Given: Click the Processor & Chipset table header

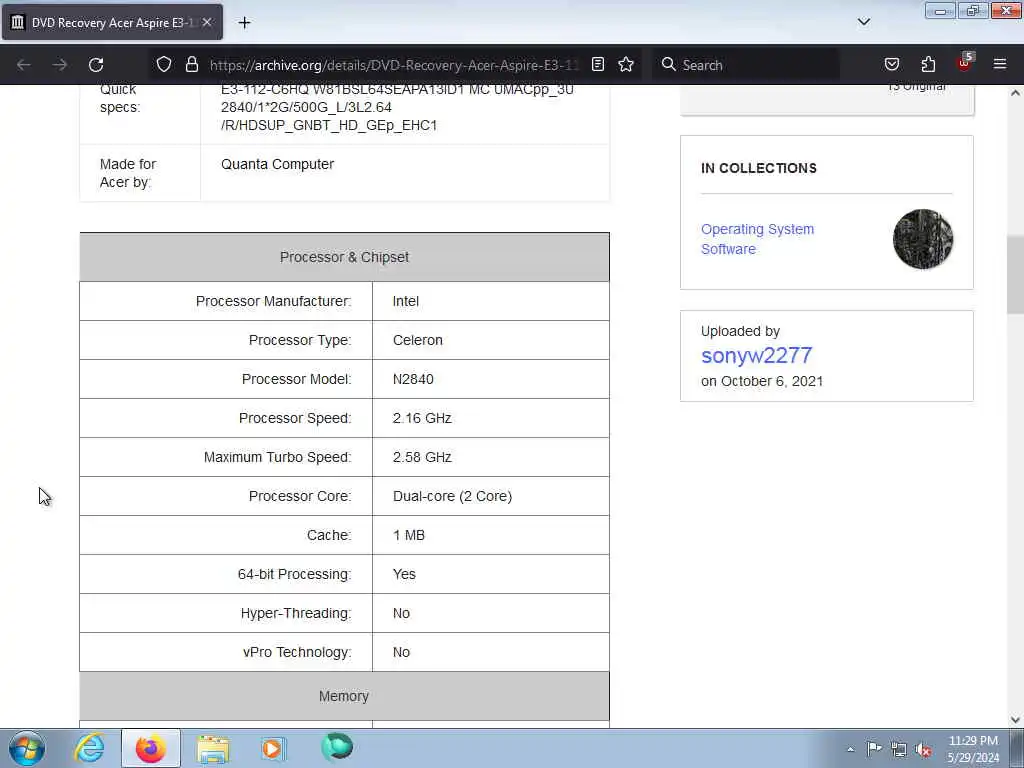Looking at the screenshot, I should pyautogui.click(x=344, y=257).
